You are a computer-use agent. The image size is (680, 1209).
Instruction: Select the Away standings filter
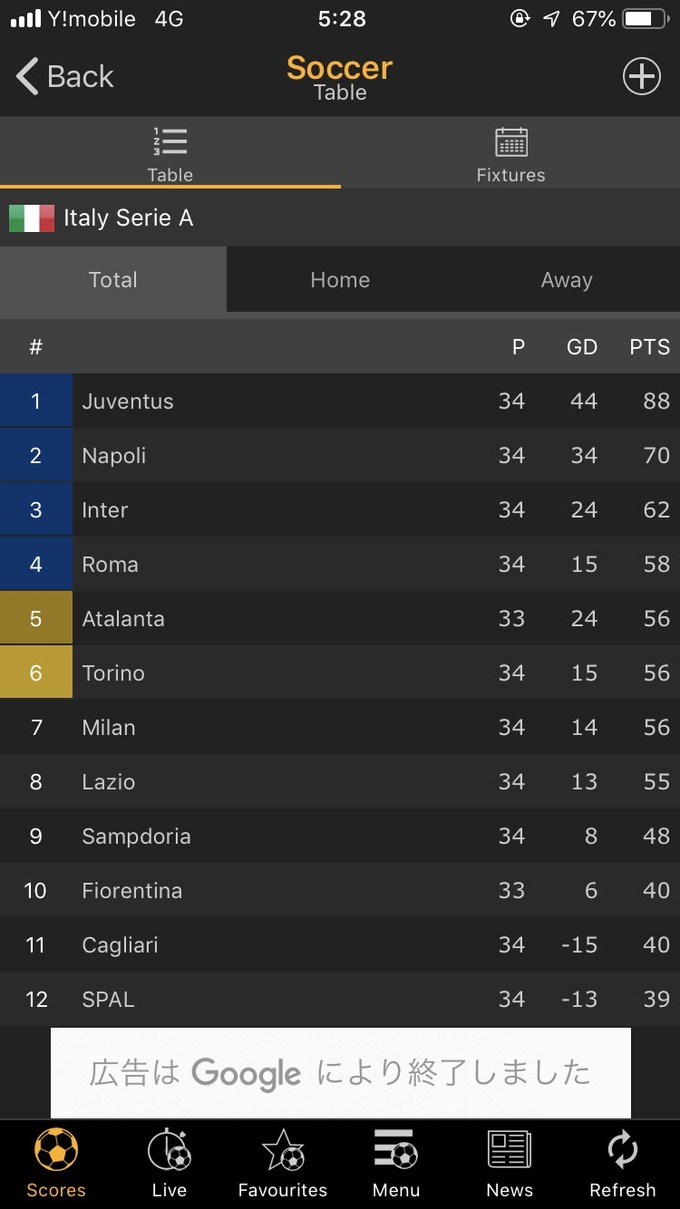coord(567,280)
